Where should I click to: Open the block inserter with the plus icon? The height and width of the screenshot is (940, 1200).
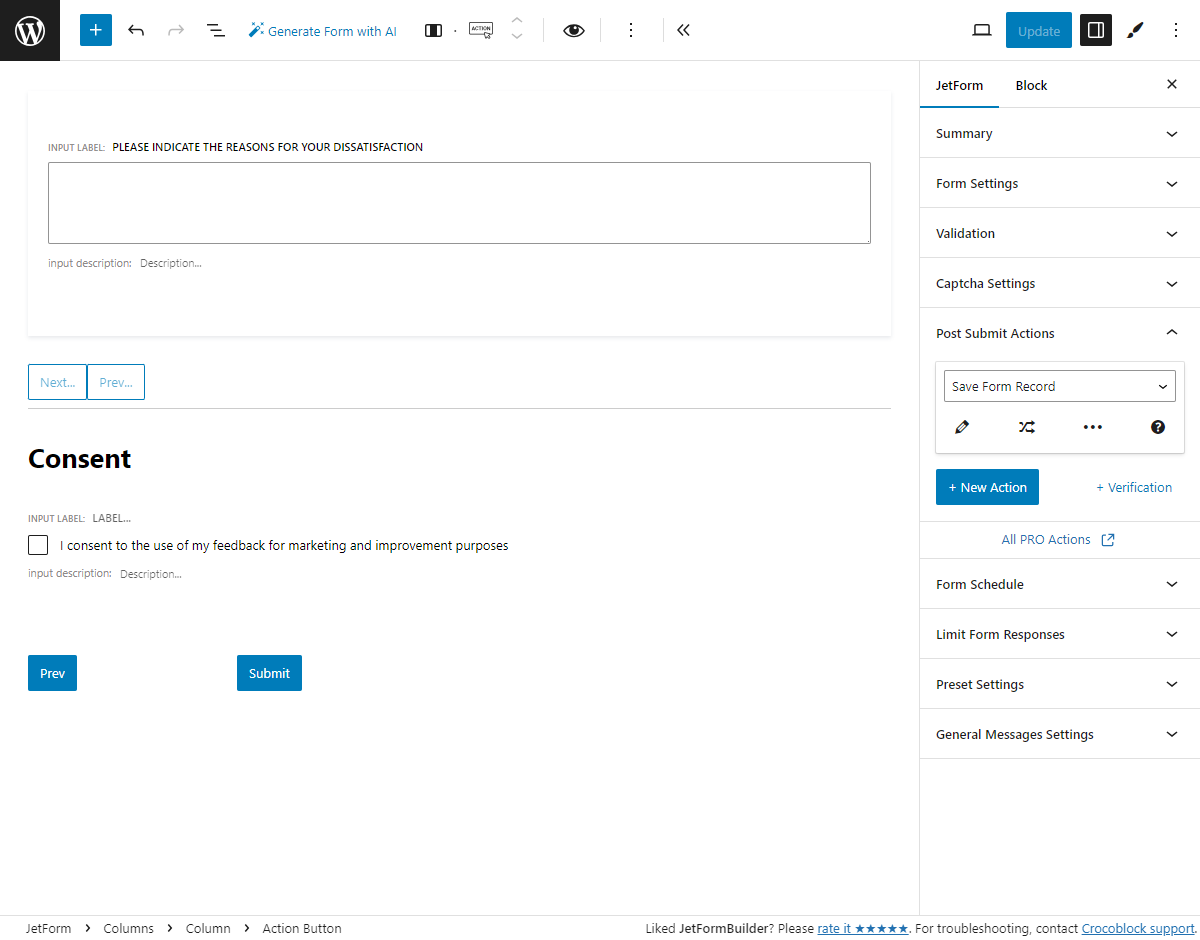(95, 30)
